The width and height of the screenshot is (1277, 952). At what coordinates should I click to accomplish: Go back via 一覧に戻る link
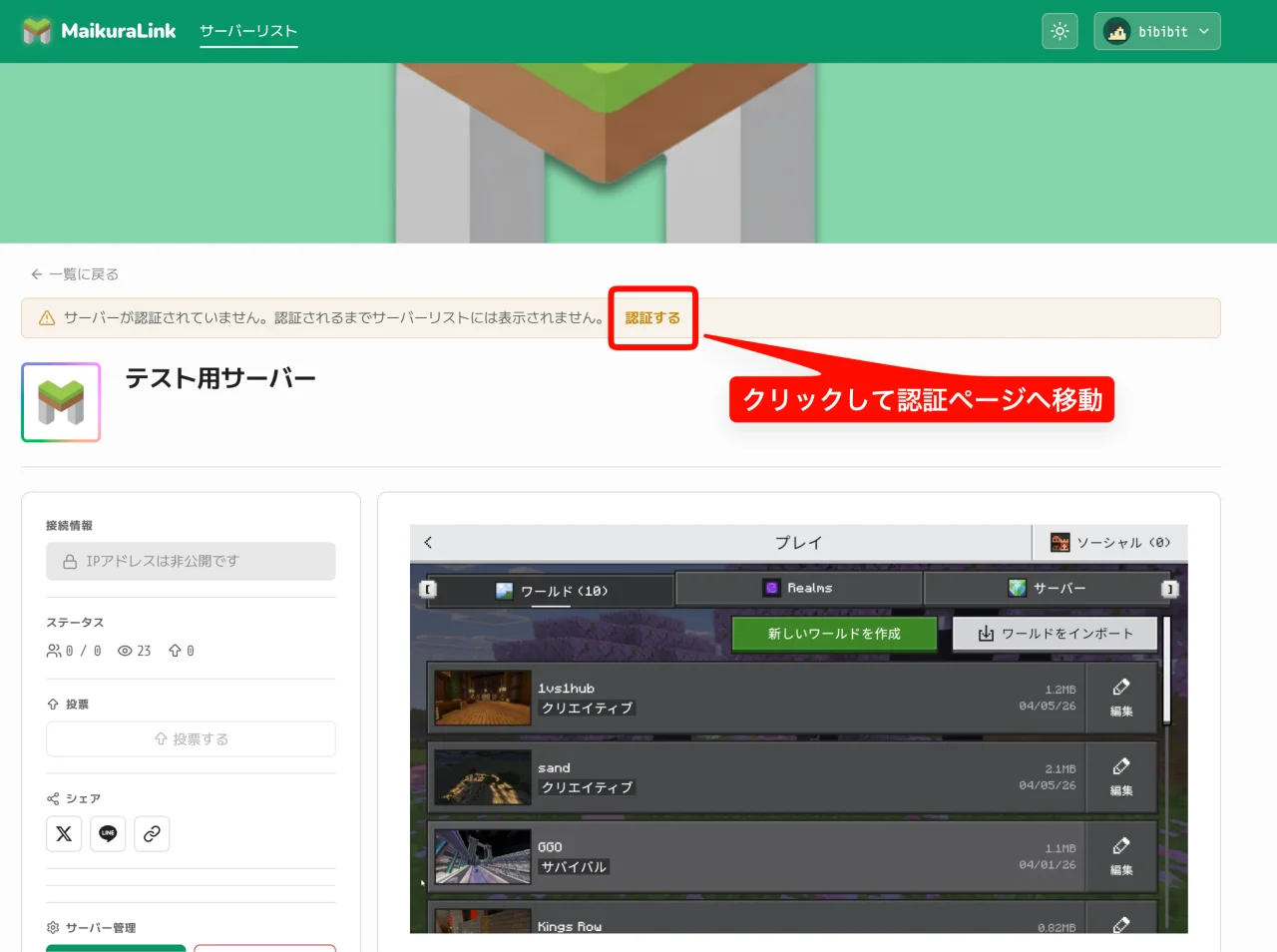click(x=75, y=274)
